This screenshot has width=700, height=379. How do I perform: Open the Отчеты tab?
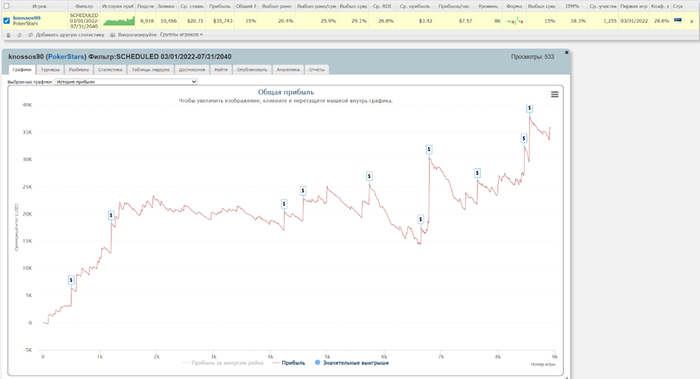pos(317,70)
